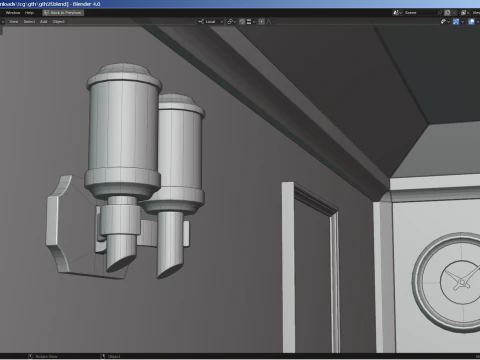The width and height of the screenshot is (480, 360).
Task: Open the Help menu
Action: click(x=29, y=13)
